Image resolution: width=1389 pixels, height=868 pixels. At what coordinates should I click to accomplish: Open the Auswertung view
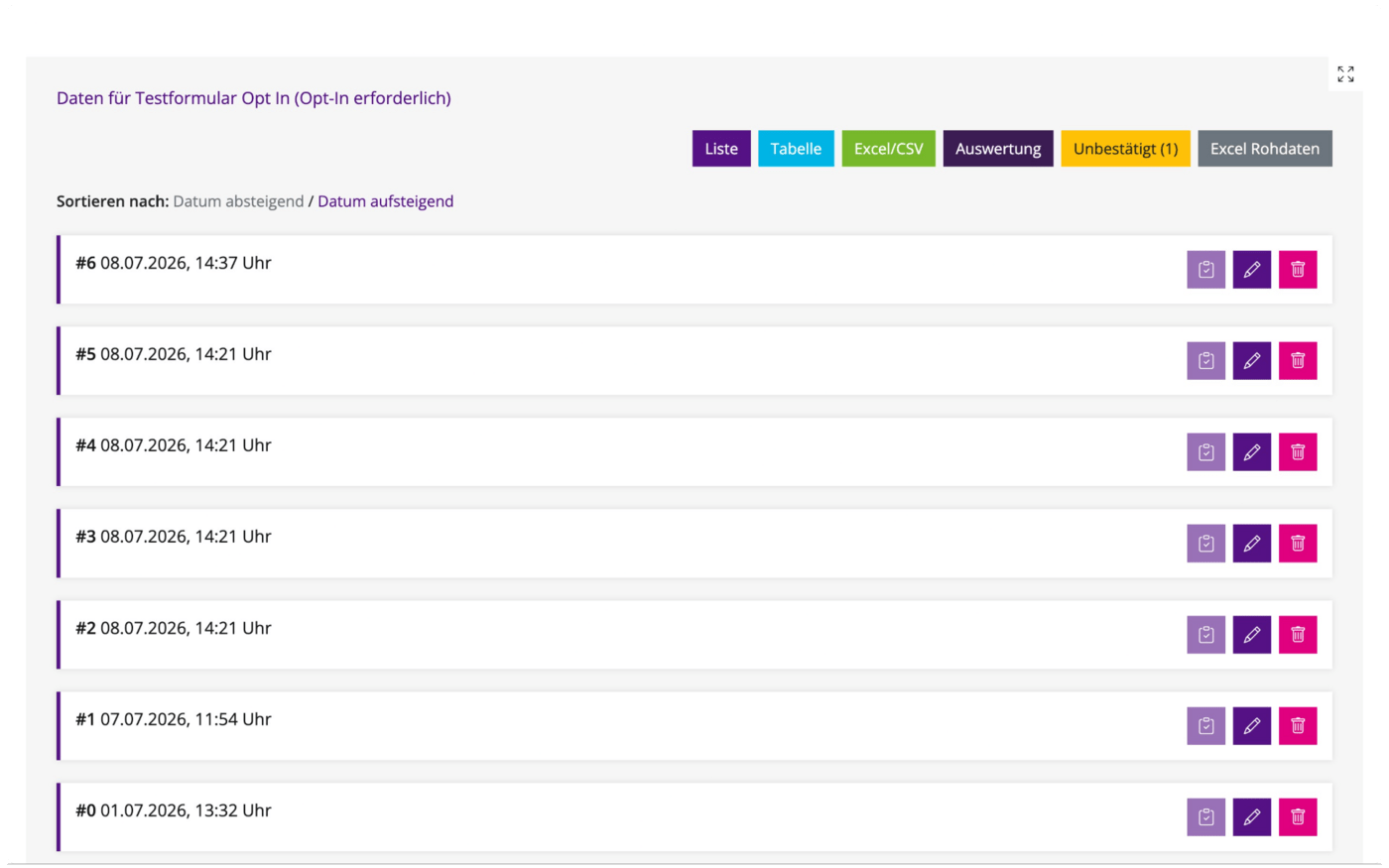[x=998, y=149]
